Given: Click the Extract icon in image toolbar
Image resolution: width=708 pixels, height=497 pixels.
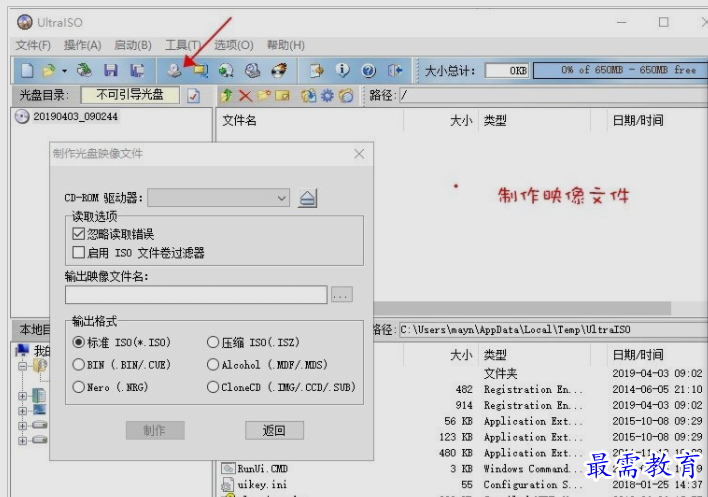Looking at the screenshot, I should [x=308, y=95].
